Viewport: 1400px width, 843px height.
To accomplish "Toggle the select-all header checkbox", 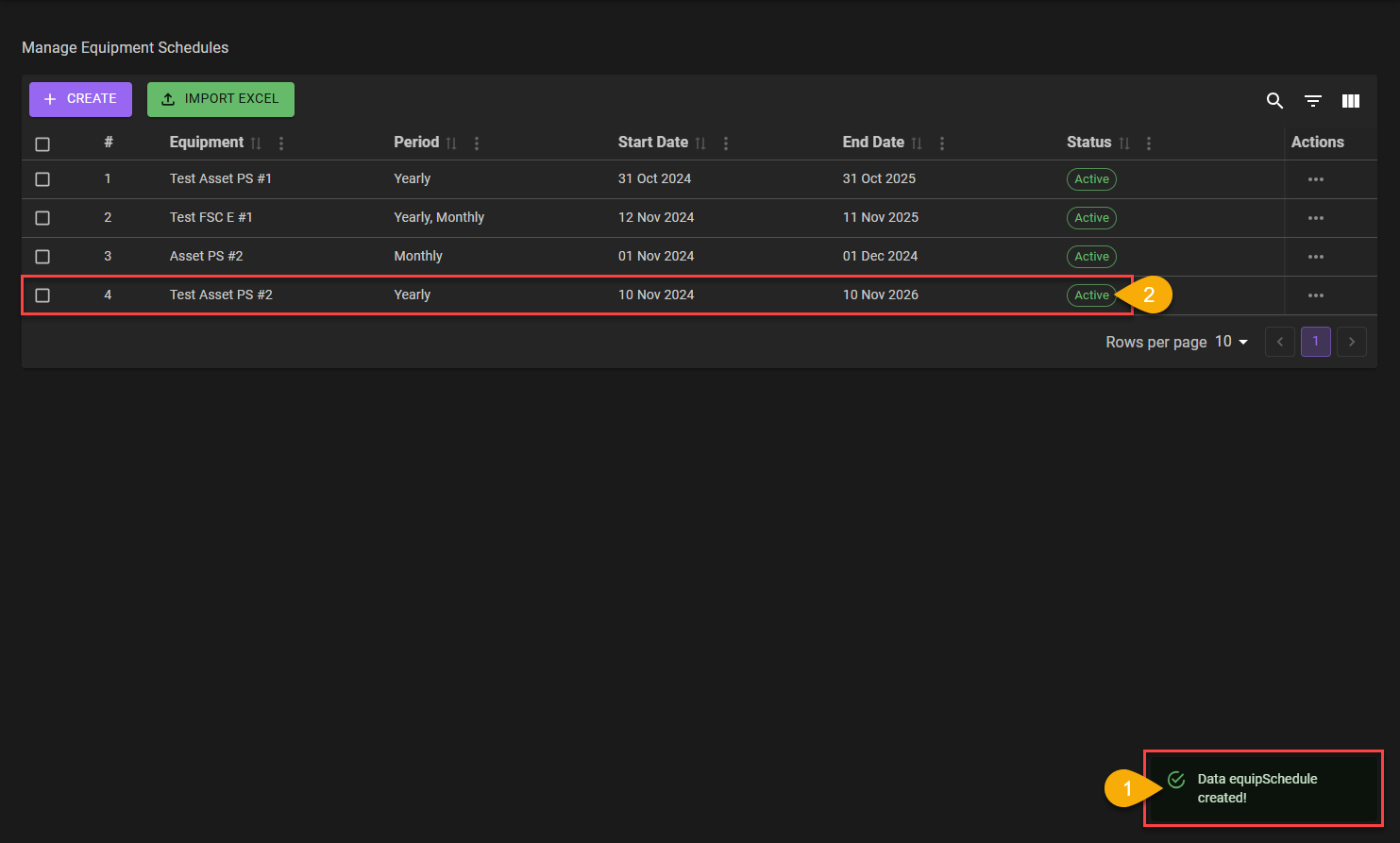I will [42, 144].
